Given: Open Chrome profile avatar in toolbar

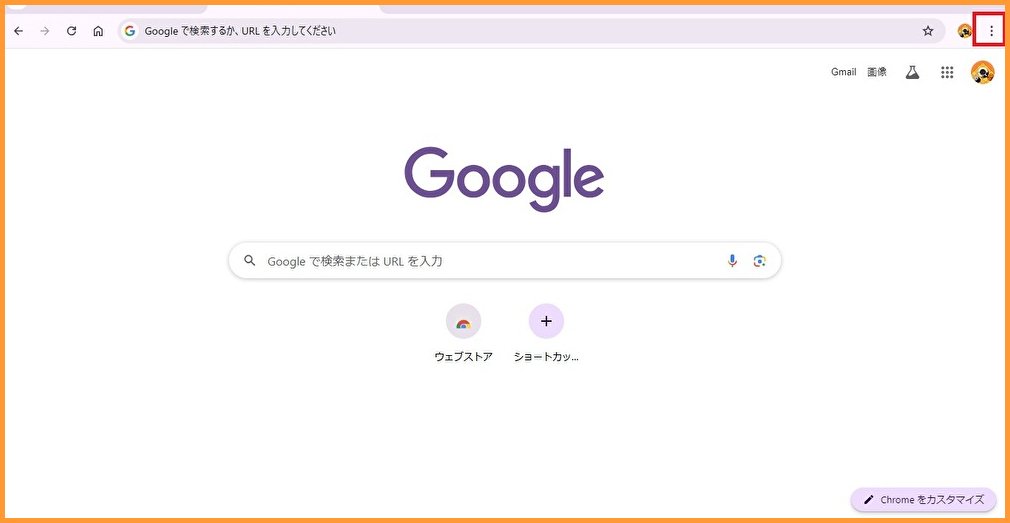Looking at the screenshot, I should coord(964,31).
